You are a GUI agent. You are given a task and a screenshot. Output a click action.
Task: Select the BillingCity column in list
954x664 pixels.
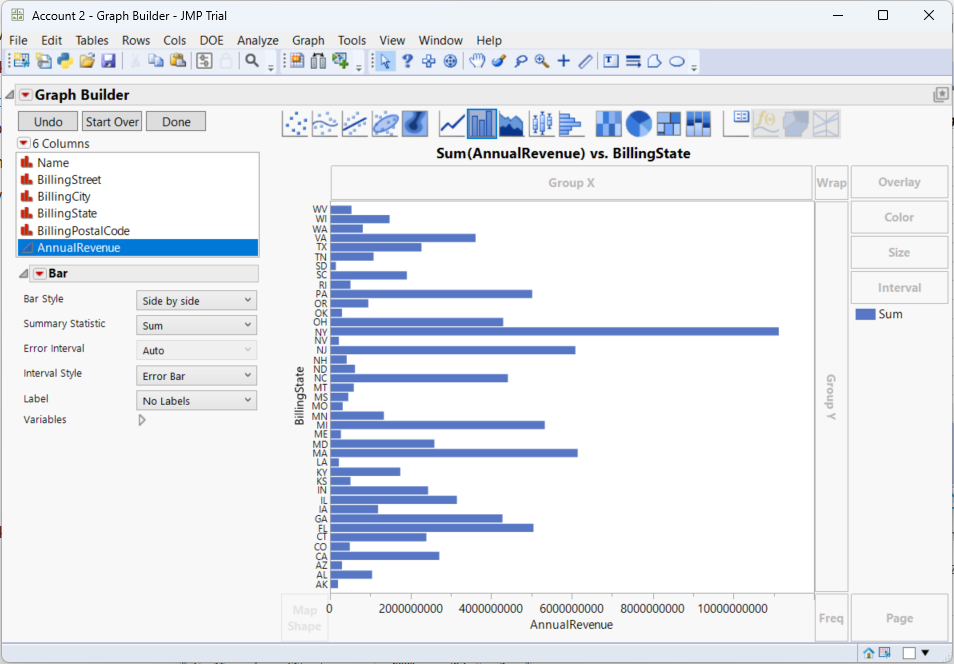pyautogui.click(x=64, y=197)
